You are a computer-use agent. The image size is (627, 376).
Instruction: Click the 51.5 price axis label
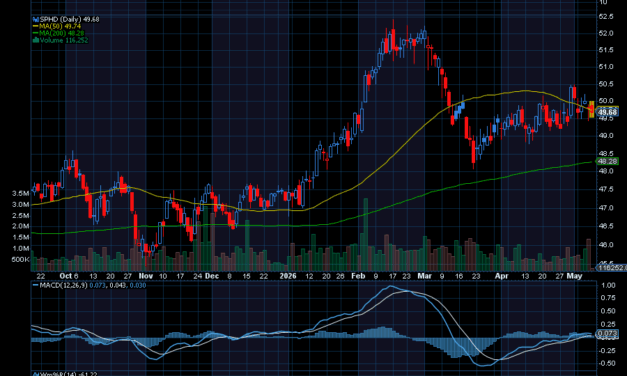tap(606, 50)
